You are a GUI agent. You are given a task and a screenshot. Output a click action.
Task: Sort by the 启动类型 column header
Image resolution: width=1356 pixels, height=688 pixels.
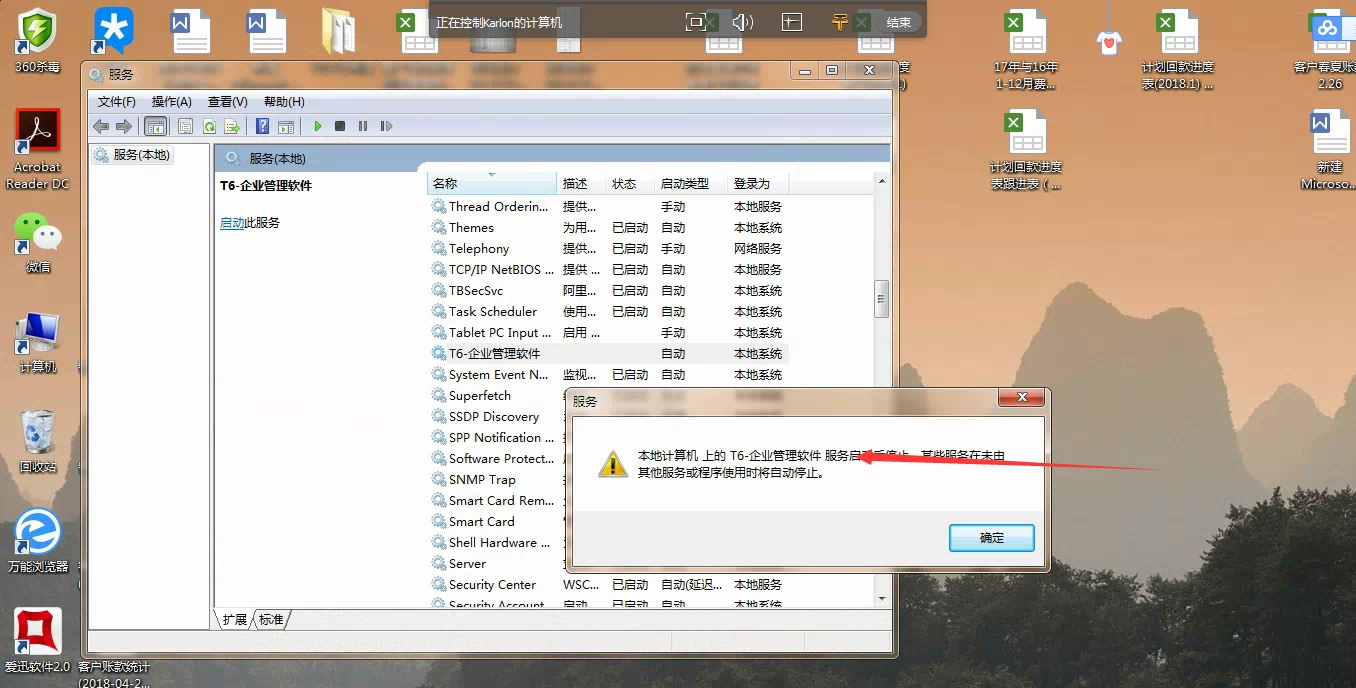pyautogui.click(x=691, y=183)
